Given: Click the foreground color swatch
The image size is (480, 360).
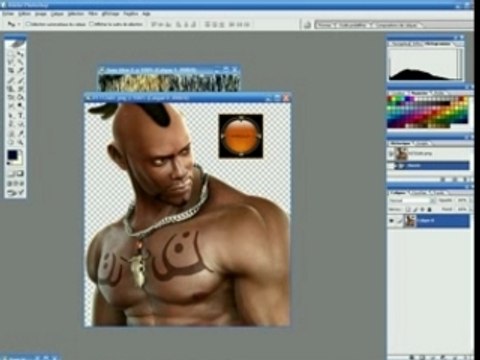Looking at the screenshot, I should pos(12,155).
